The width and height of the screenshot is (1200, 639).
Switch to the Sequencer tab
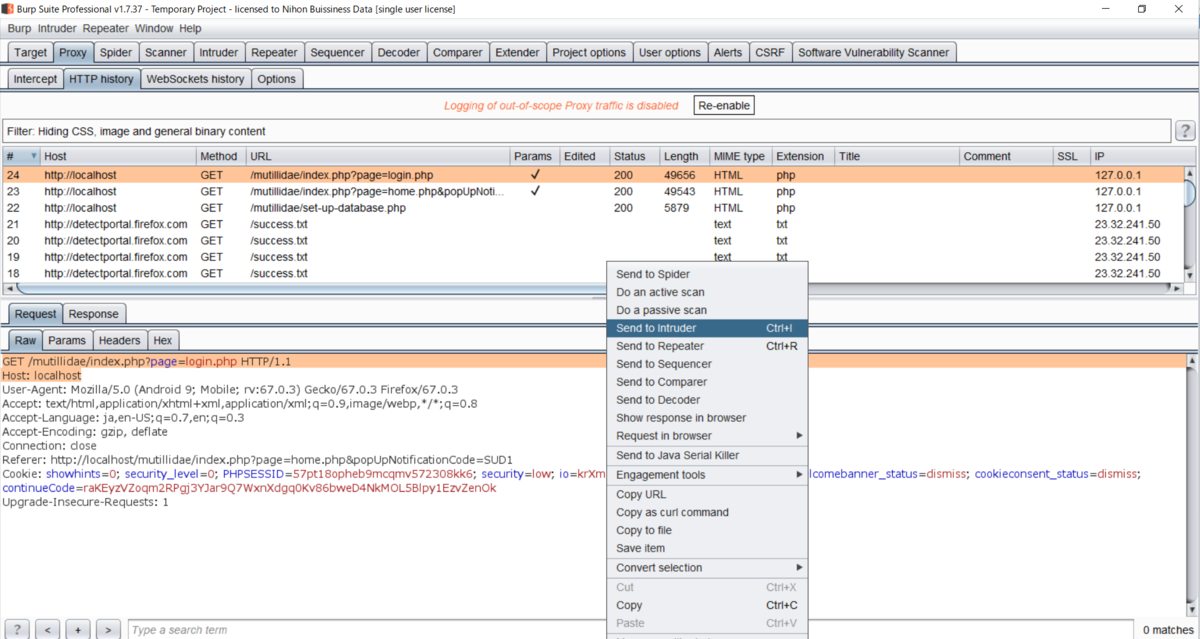tap(337, 52)
